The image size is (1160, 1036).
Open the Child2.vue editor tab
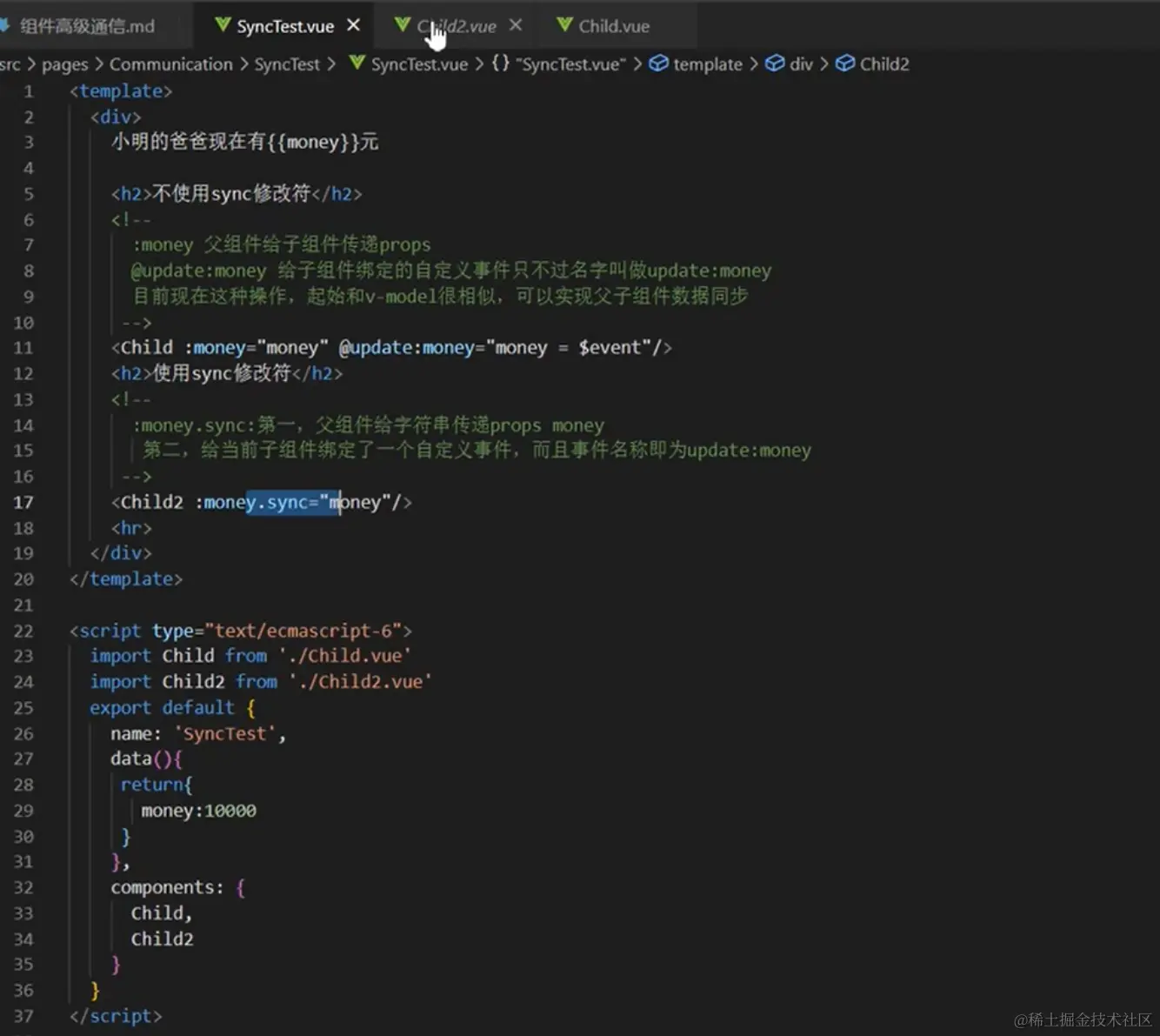[456, 26]
